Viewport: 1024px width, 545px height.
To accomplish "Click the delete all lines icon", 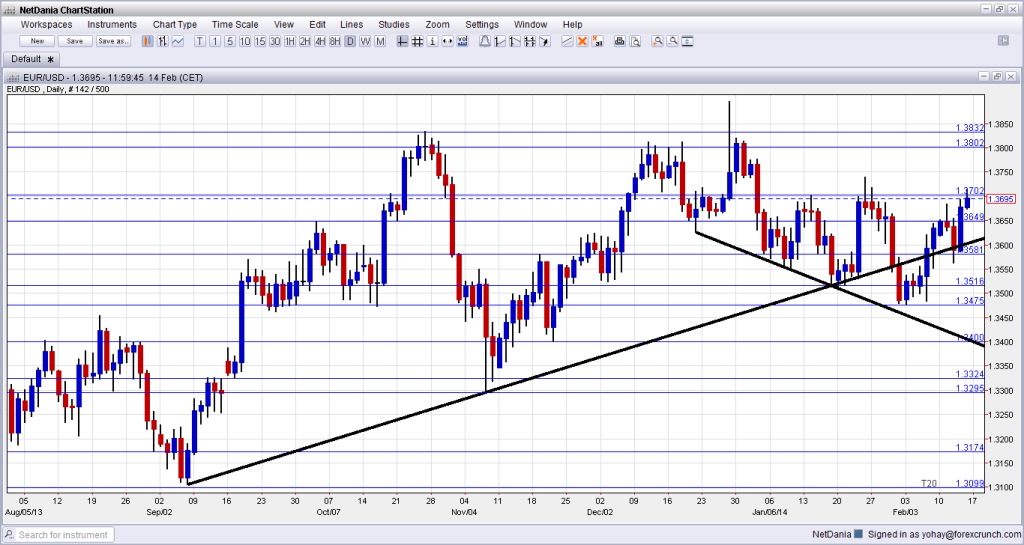I will (597, 41).
